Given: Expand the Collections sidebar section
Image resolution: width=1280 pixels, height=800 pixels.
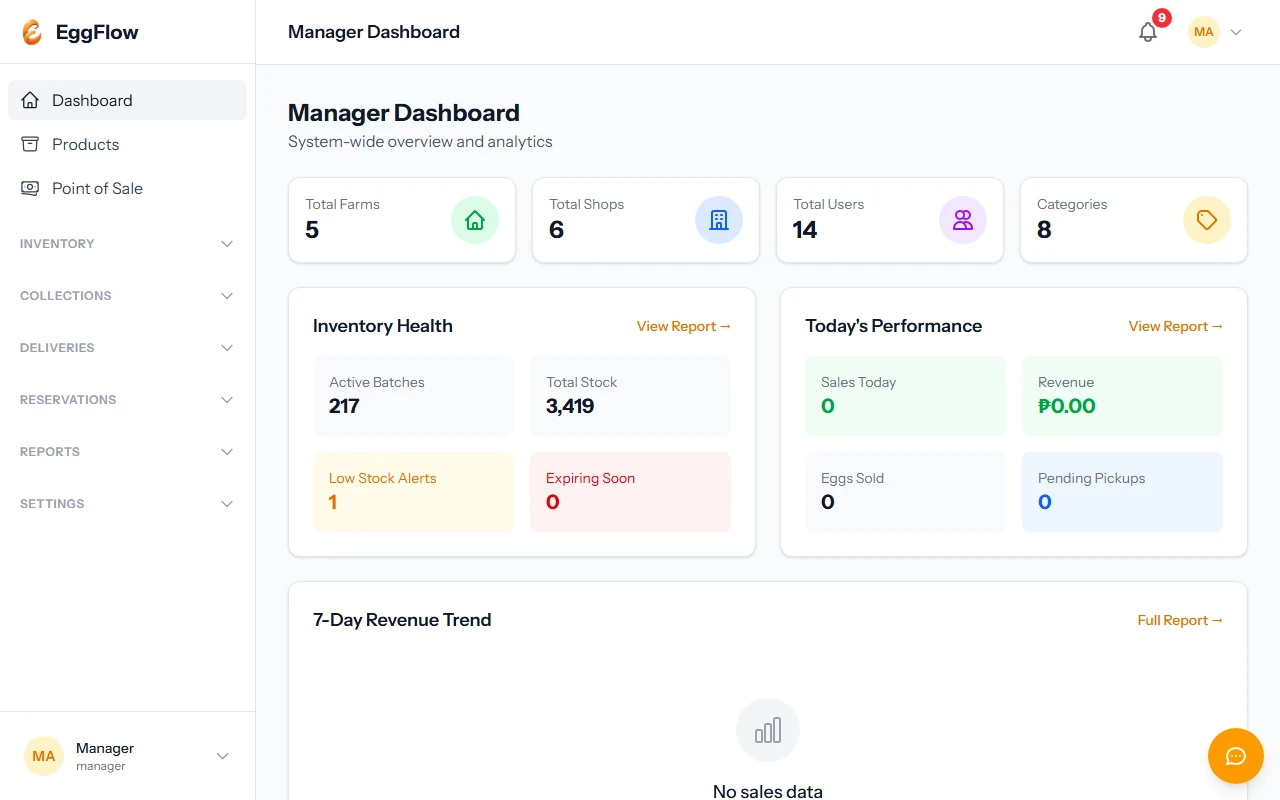Looking at the screenshot, I should pyautogui.click(x=127, y=296).
